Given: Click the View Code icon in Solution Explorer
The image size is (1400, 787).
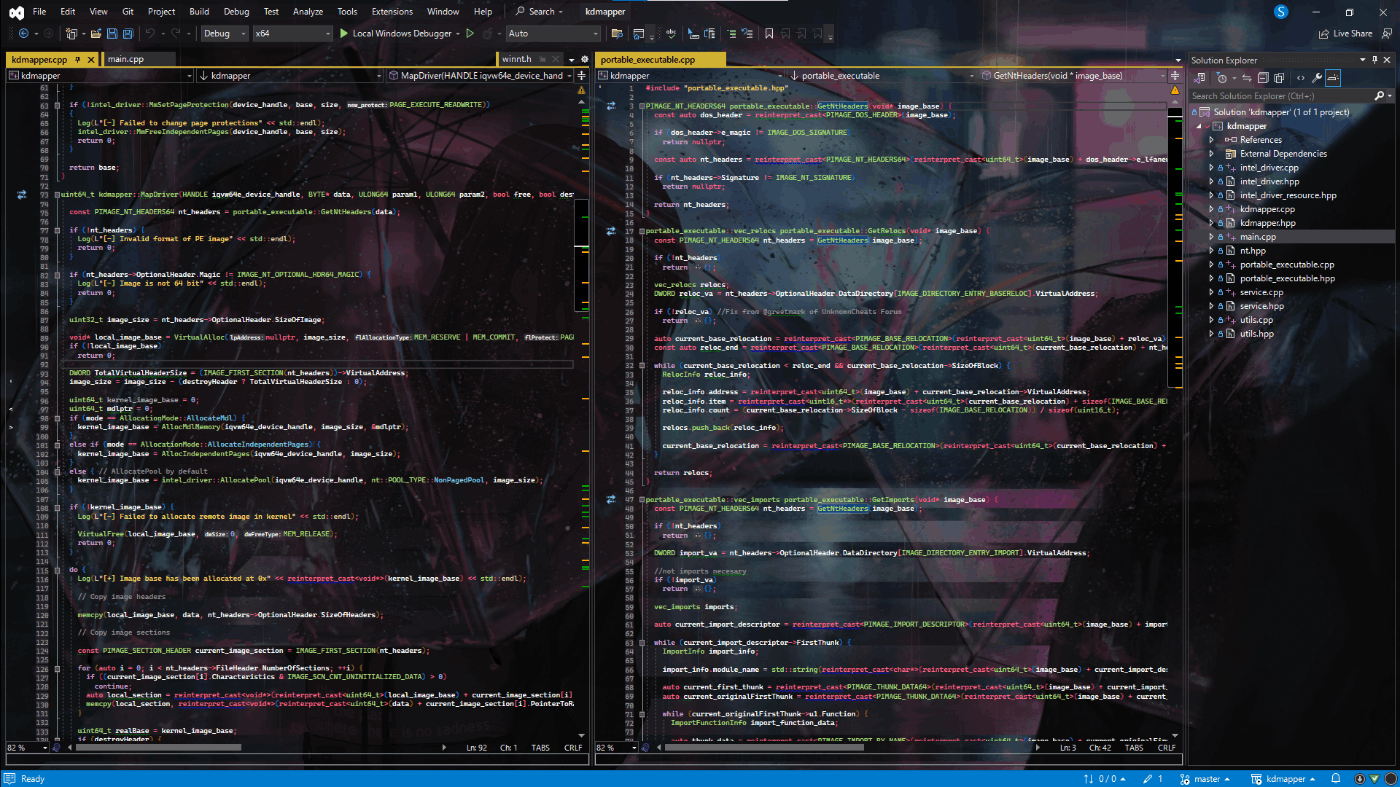Looking at the screenshot, I should (1300, 78).
